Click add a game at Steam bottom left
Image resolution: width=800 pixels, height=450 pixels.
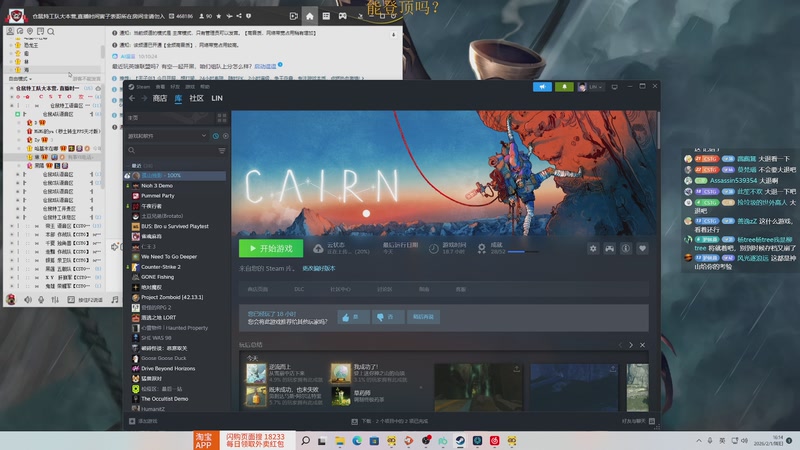pyautogui.click(x=143, y=421)
